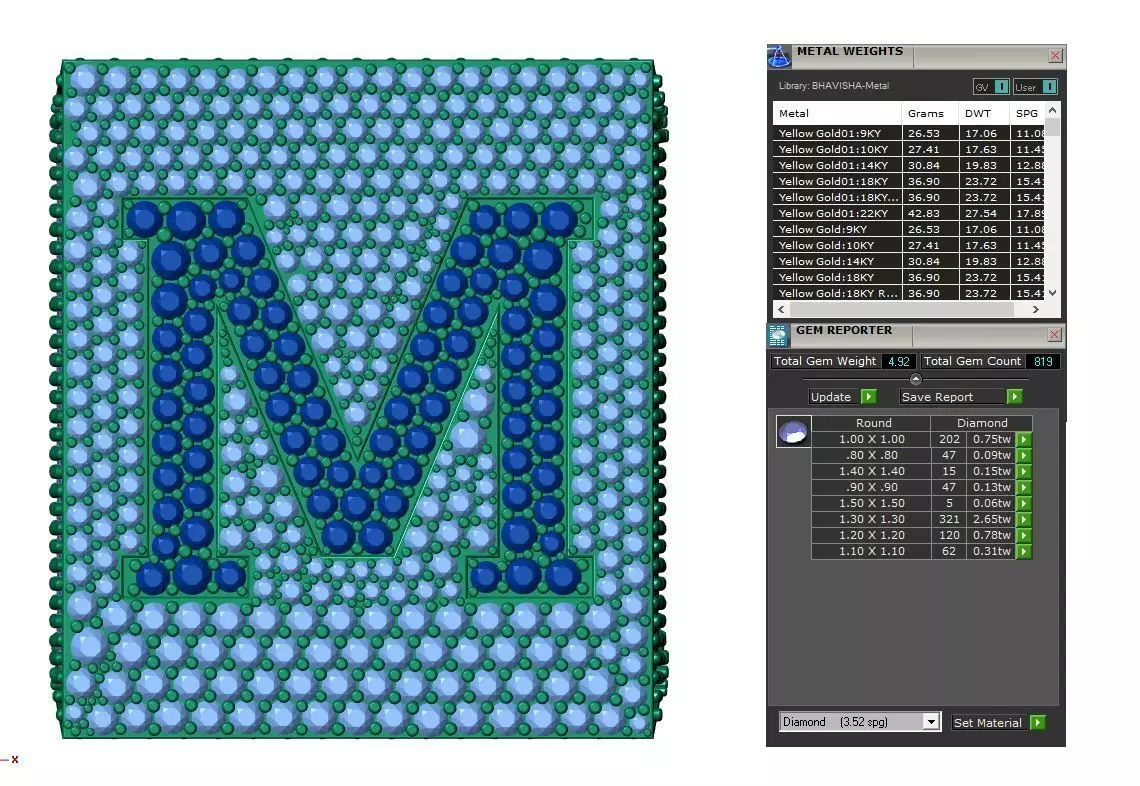Viewport: 1140px width, 786px height.
Task: Click green arrow for 1.00 X 1.00 row
Action: 1024,439
